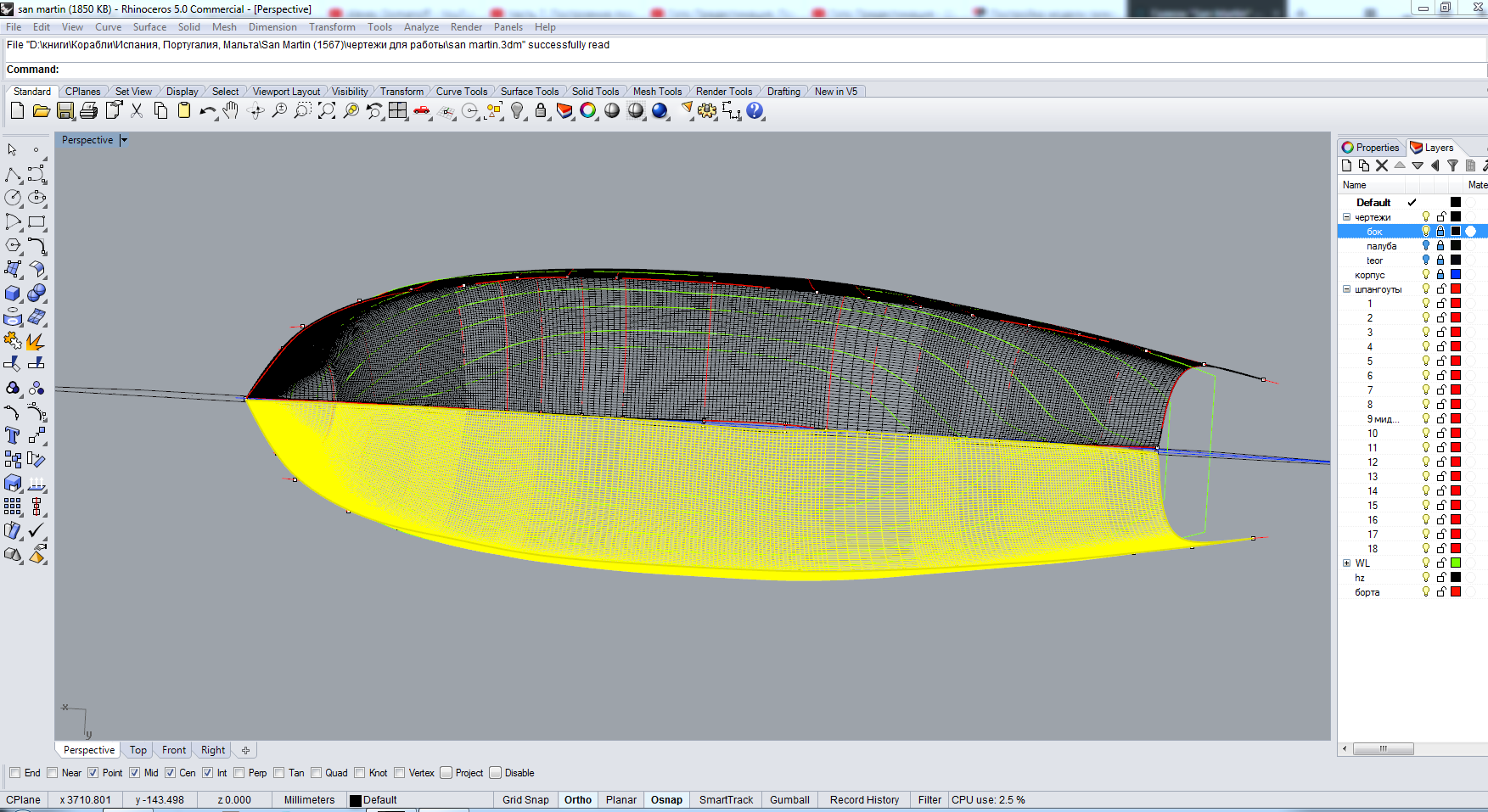This screenshot has height=812, width=1488.
Task: Select the Box solid tool in left sidebar
Action: (13, 294)
